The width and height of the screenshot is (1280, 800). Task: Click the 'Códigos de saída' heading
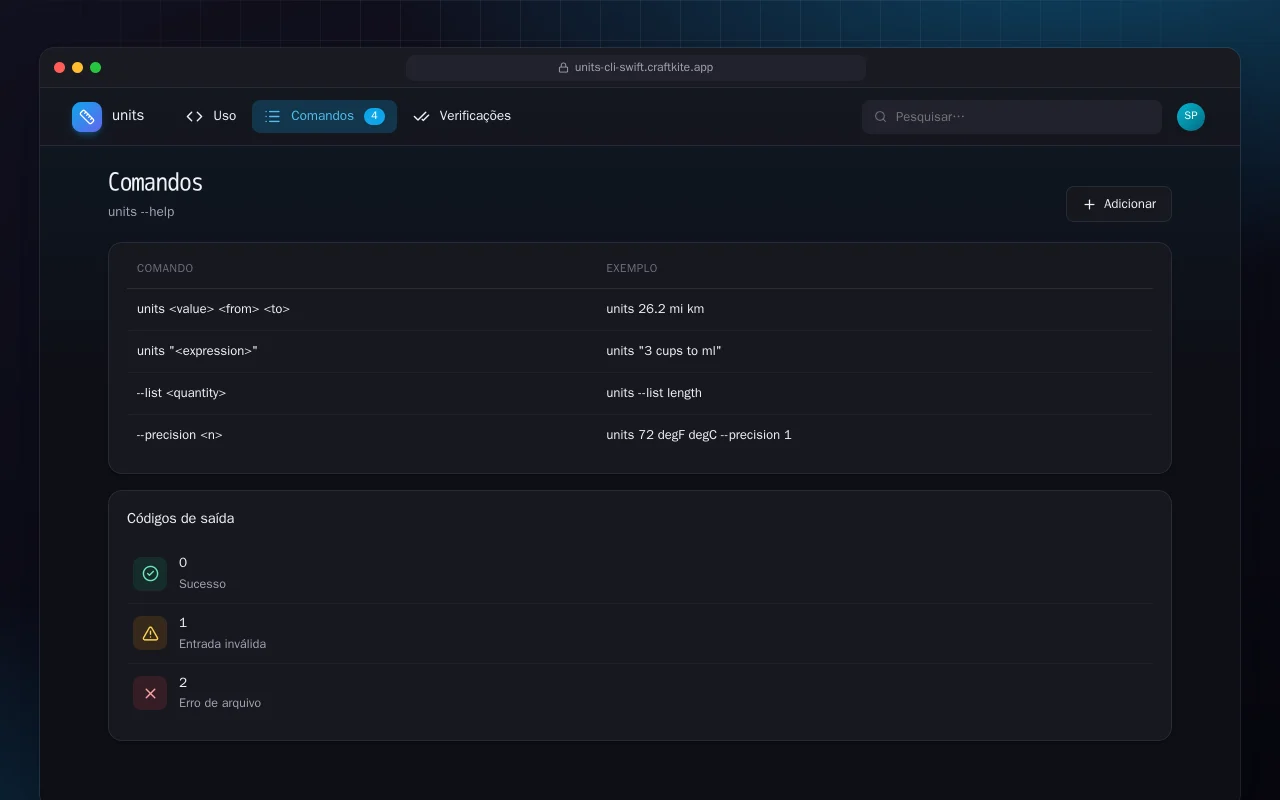pos(181,519)
